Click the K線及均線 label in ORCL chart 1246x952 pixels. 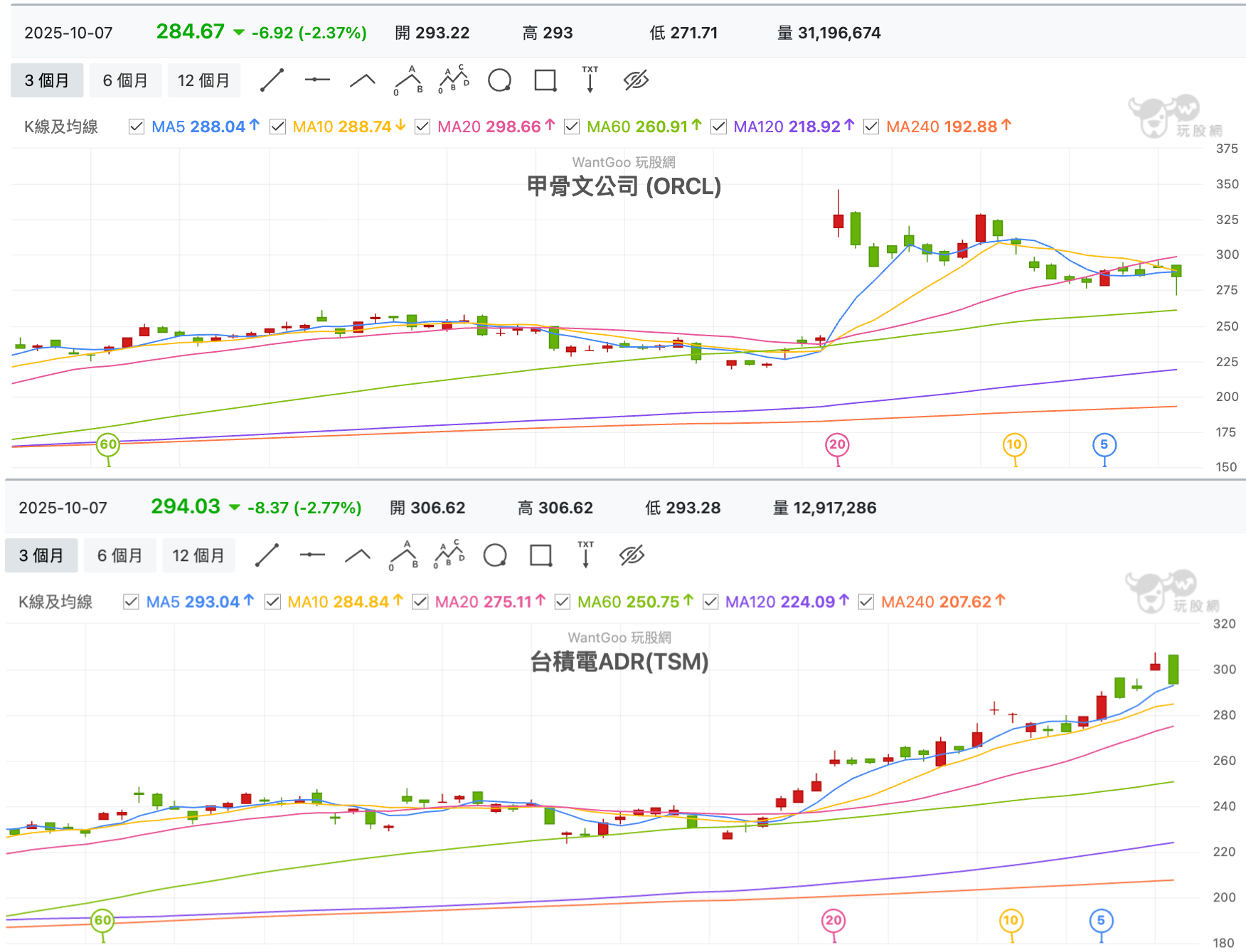[x=61, y=127]
